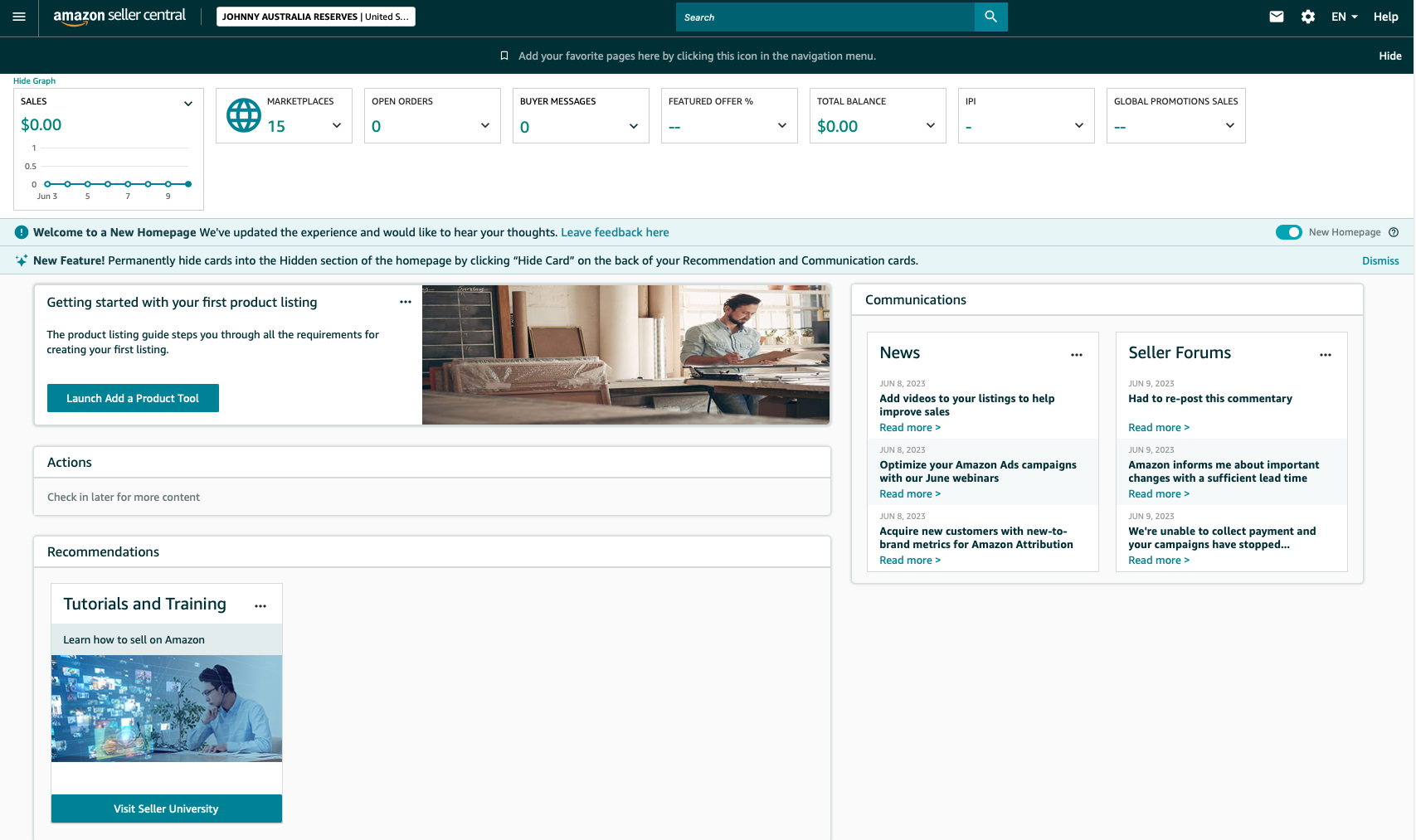Click the Total Balance $0.00 value
The width and height of the screenshot is (1416, 840).
[838, 126]
